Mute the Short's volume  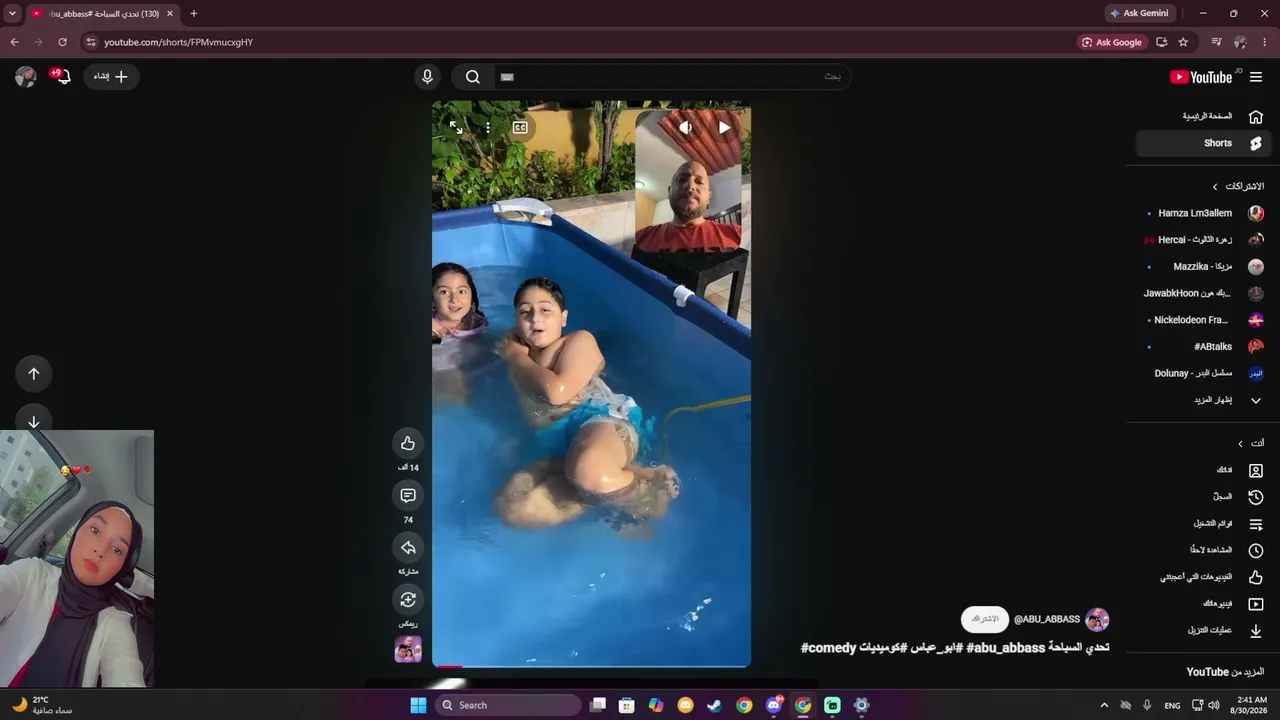pos(685,127)
